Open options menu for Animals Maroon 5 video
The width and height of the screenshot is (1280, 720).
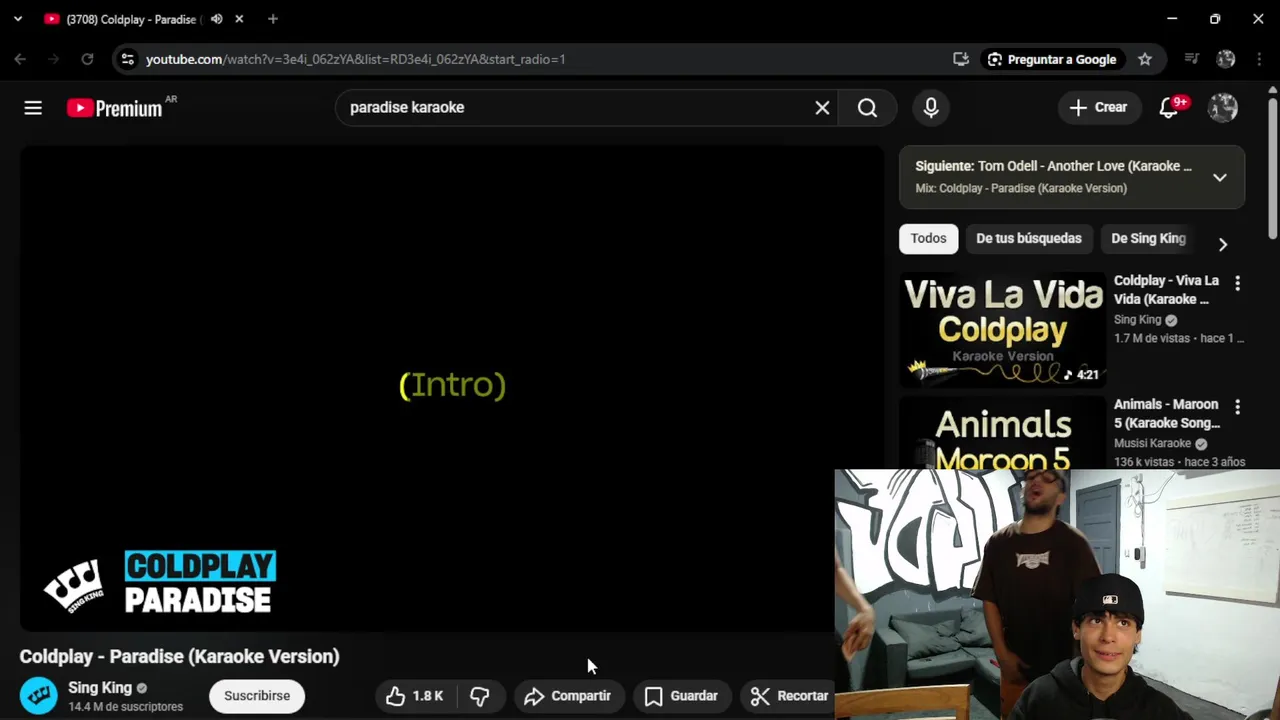[x=1237, y=407]
